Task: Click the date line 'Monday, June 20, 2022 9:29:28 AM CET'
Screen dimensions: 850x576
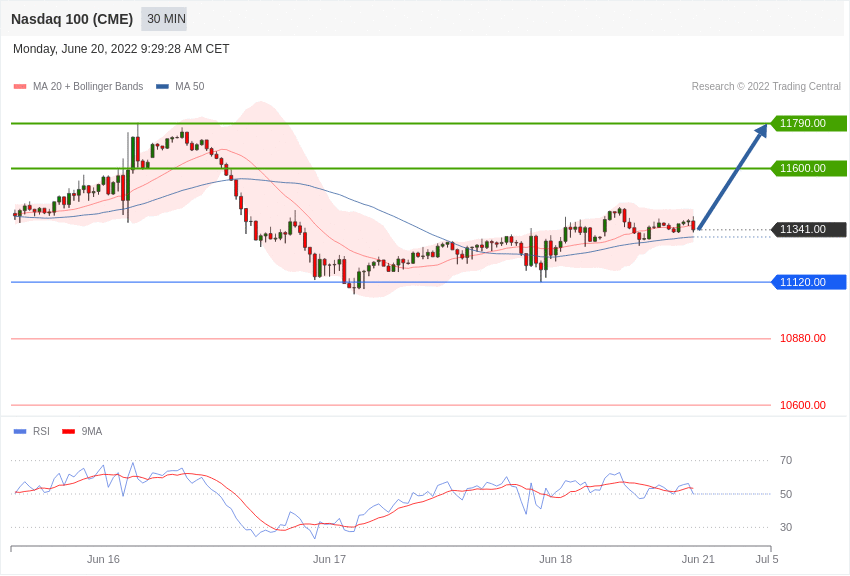Action: point(121,49)
